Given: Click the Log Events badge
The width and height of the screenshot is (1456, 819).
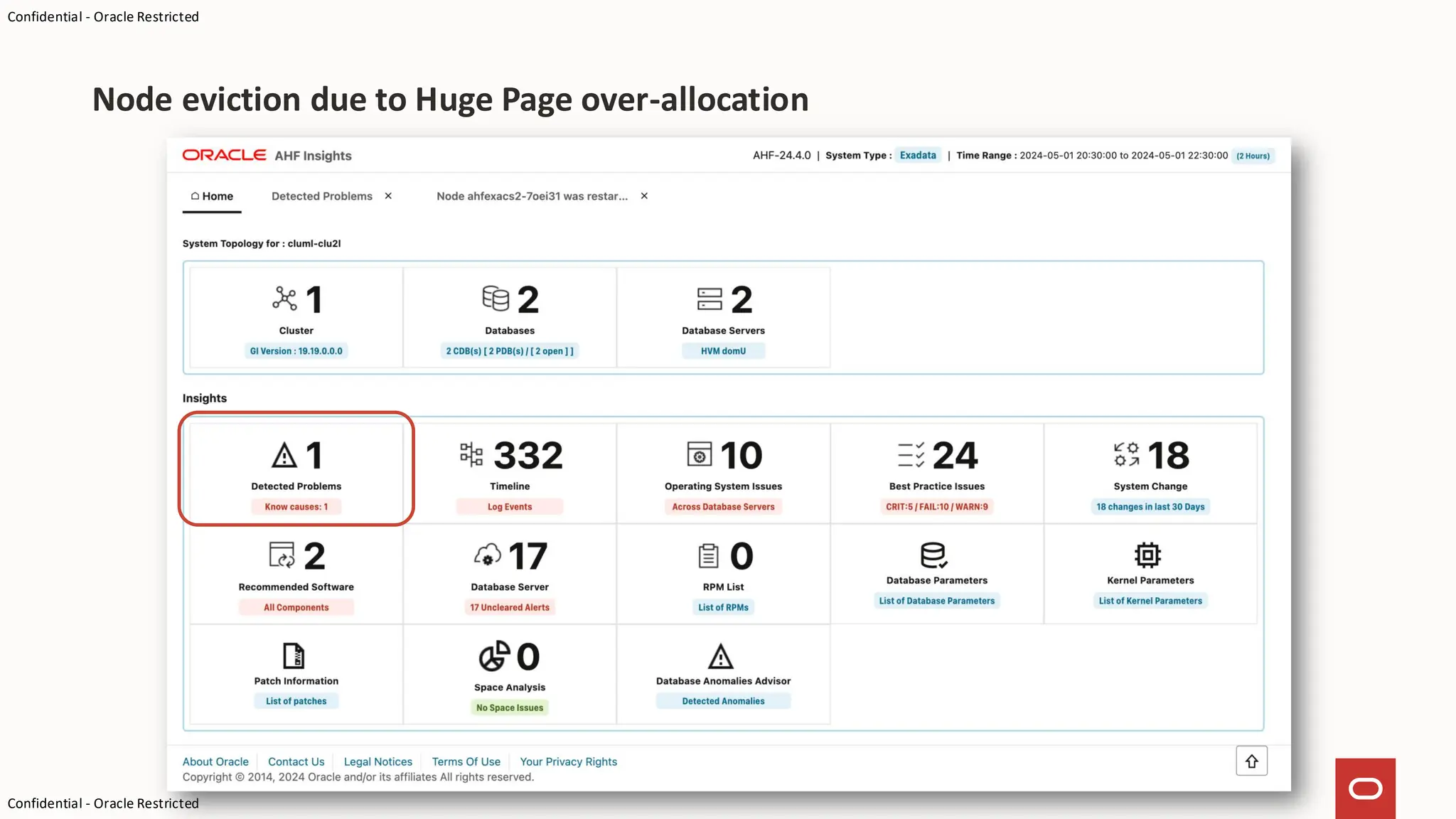Looking at the screenshot, I should pyautogui.click(x=510, y=507).
